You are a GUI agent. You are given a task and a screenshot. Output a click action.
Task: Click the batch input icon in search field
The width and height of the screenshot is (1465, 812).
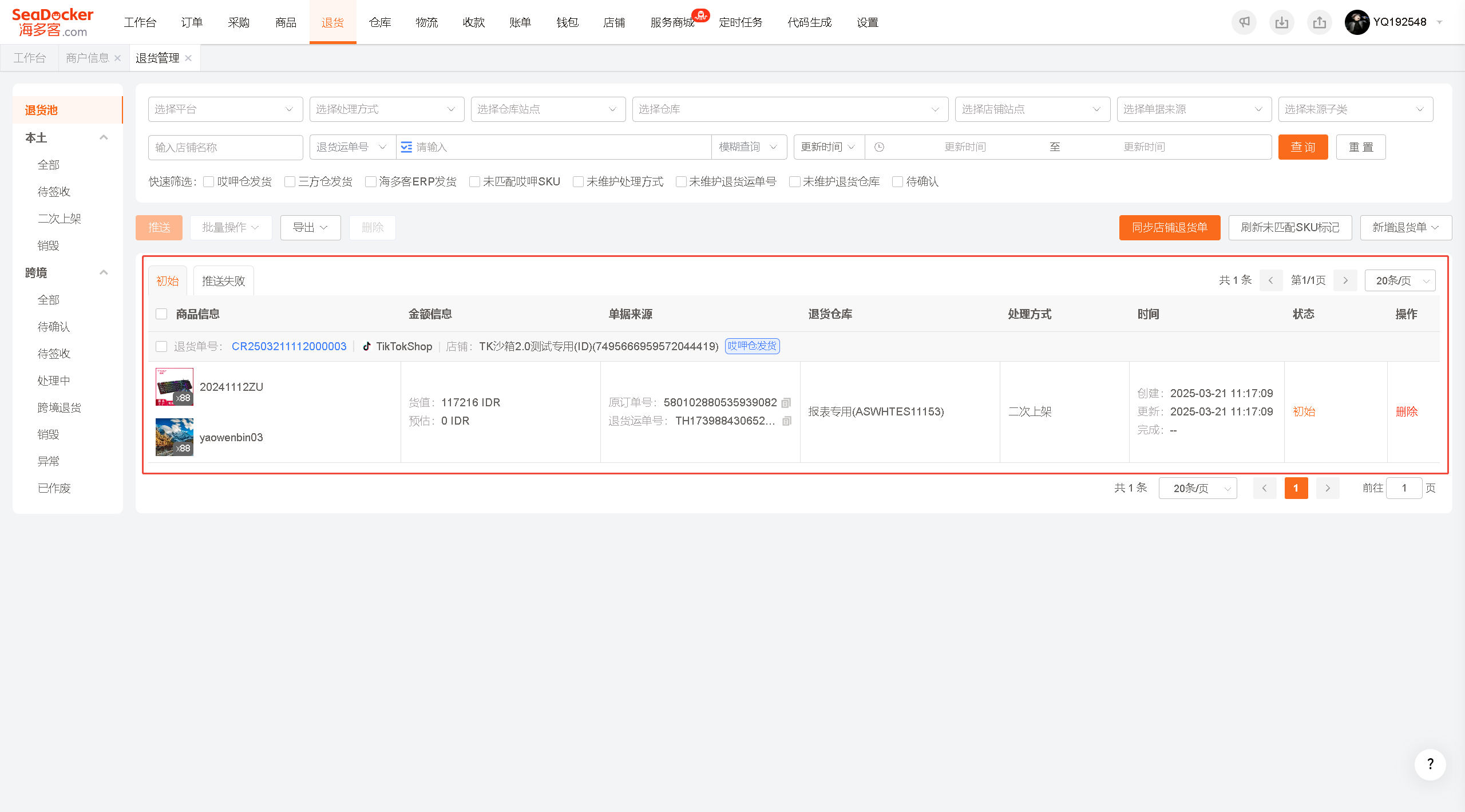406,147
